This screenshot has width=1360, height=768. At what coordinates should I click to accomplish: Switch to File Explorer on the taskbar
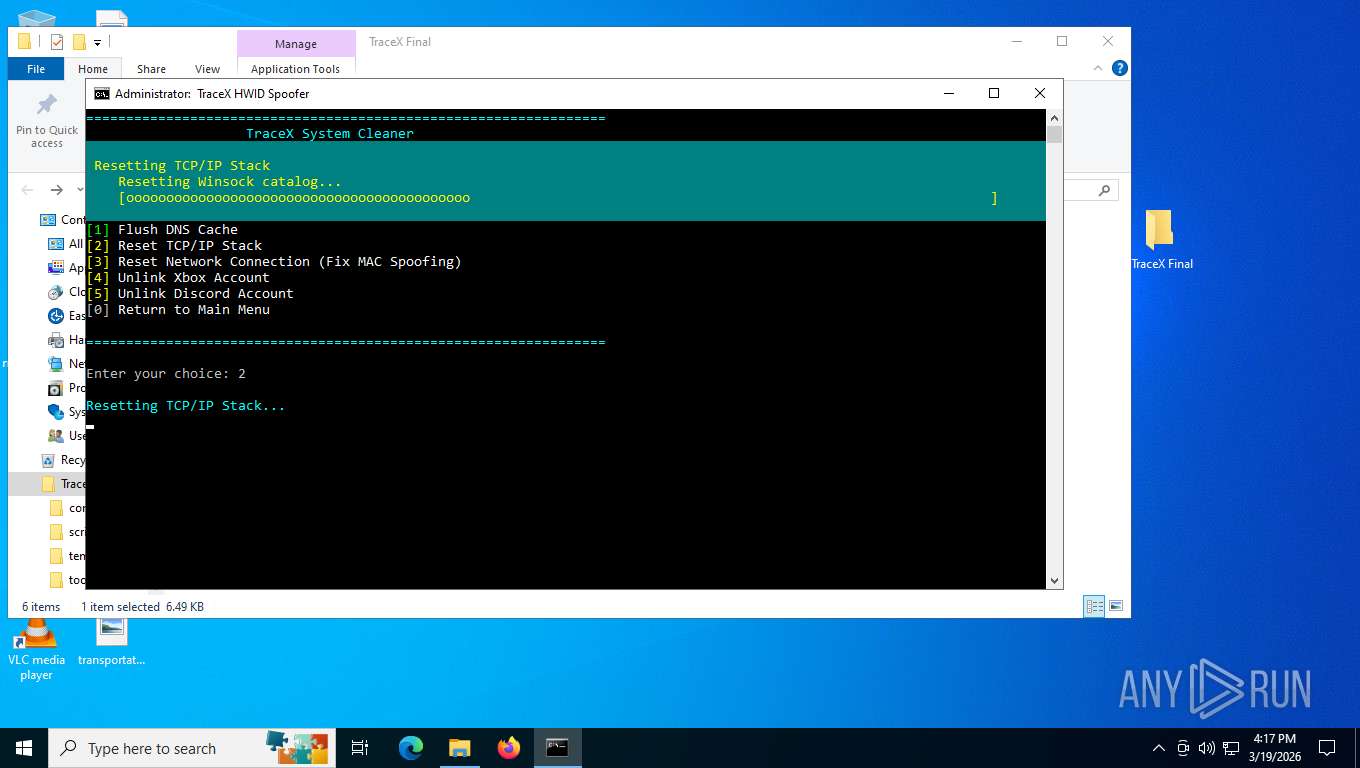(459, 748)
